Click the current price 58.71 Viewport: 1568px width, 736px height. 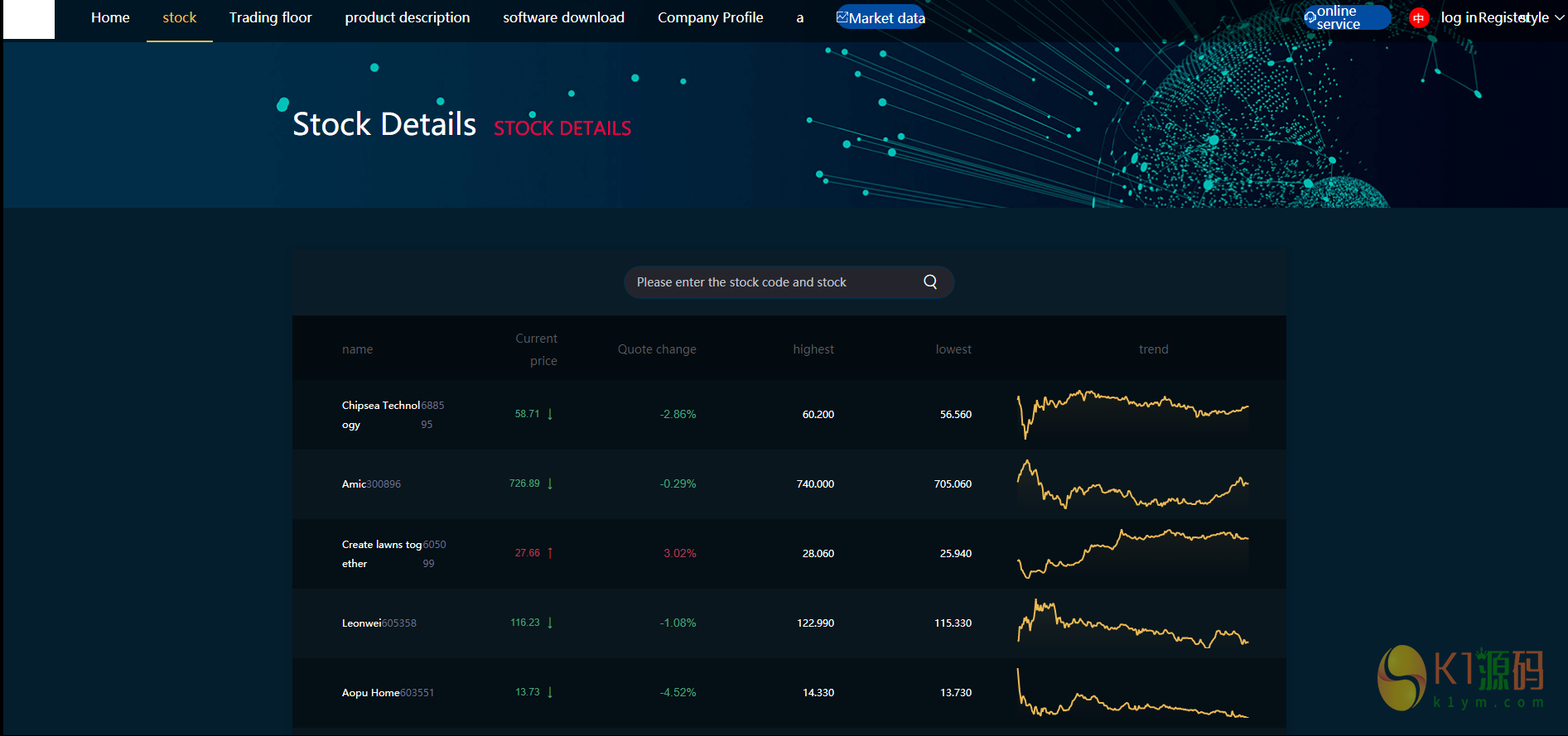(x=528, y=414)
